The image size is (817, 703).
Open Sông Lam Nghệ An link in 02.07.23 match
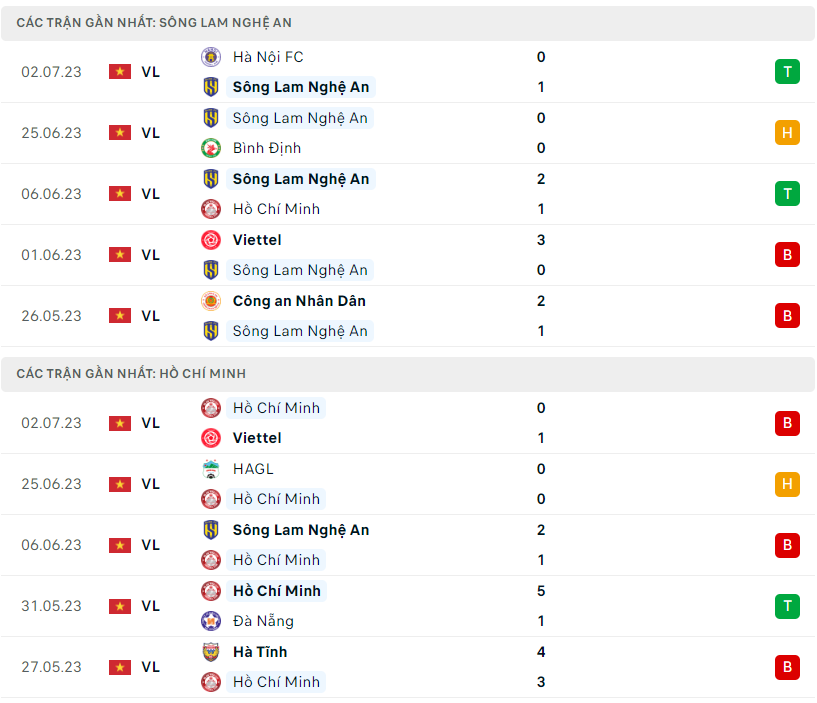(x=300, y=87)
